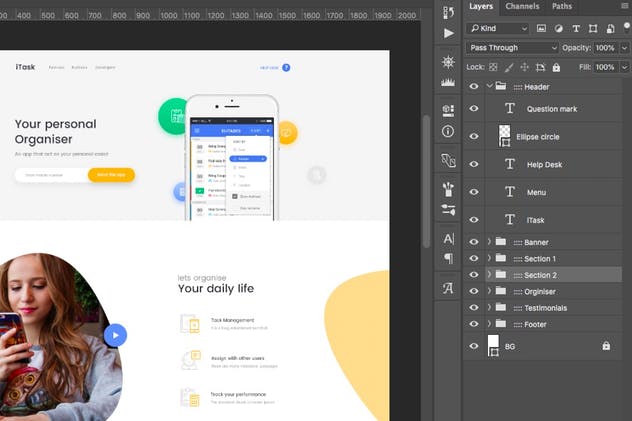Expand the Banner layer group

click(x=489, y=242)
